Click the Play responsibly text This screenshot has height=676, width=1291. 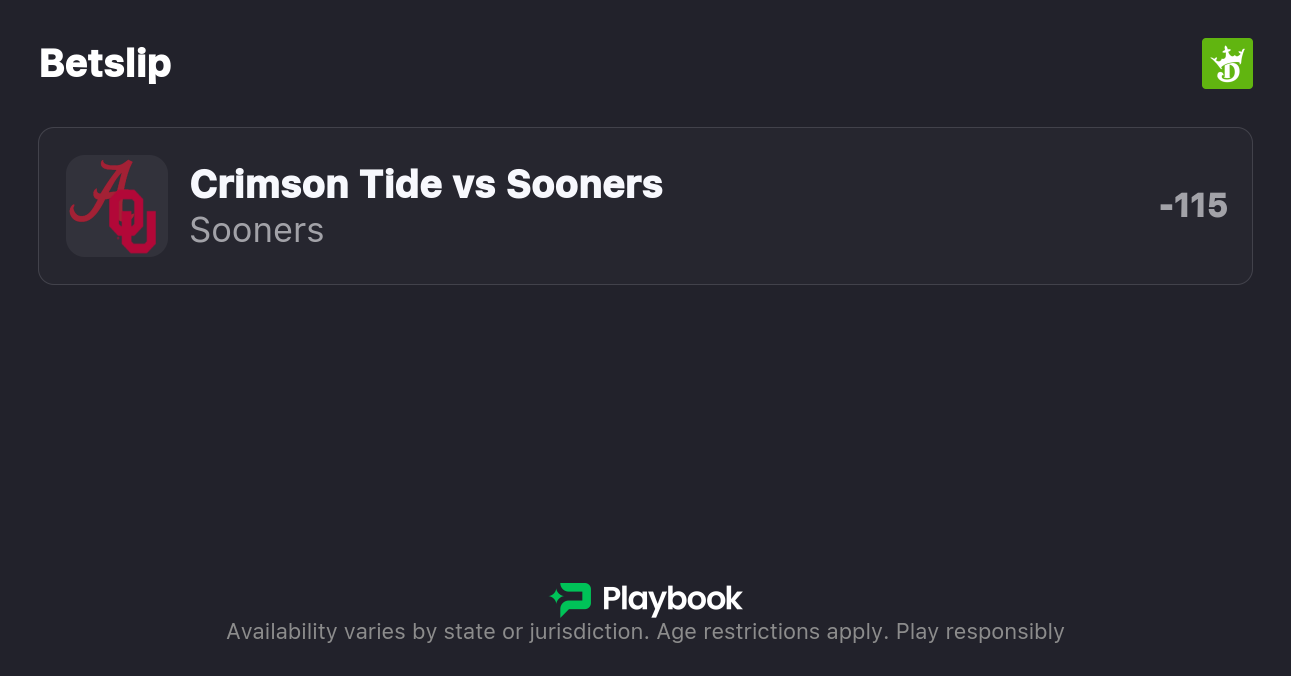pyautogui.click(x=980, y=632)
